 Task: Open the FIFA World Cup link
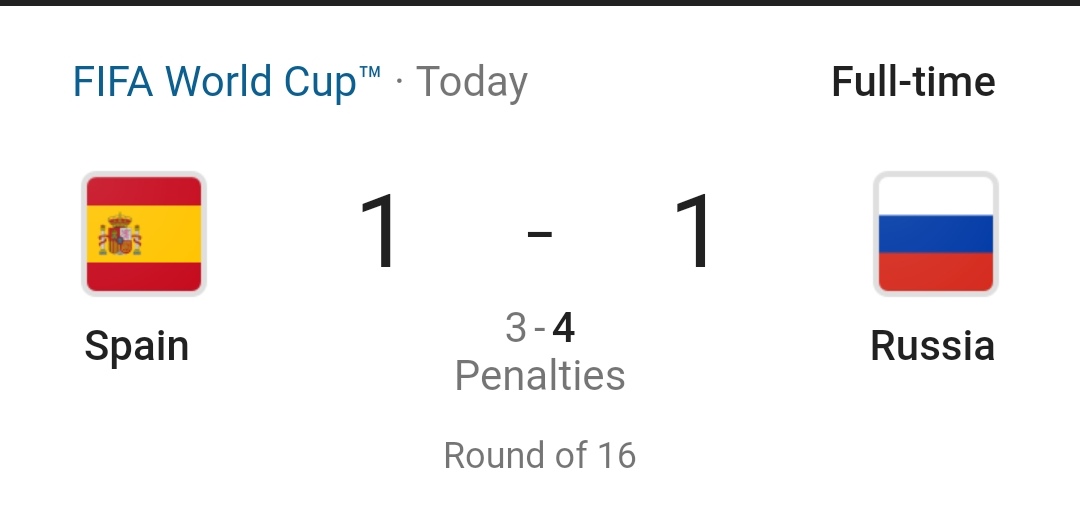click(227, 82)
